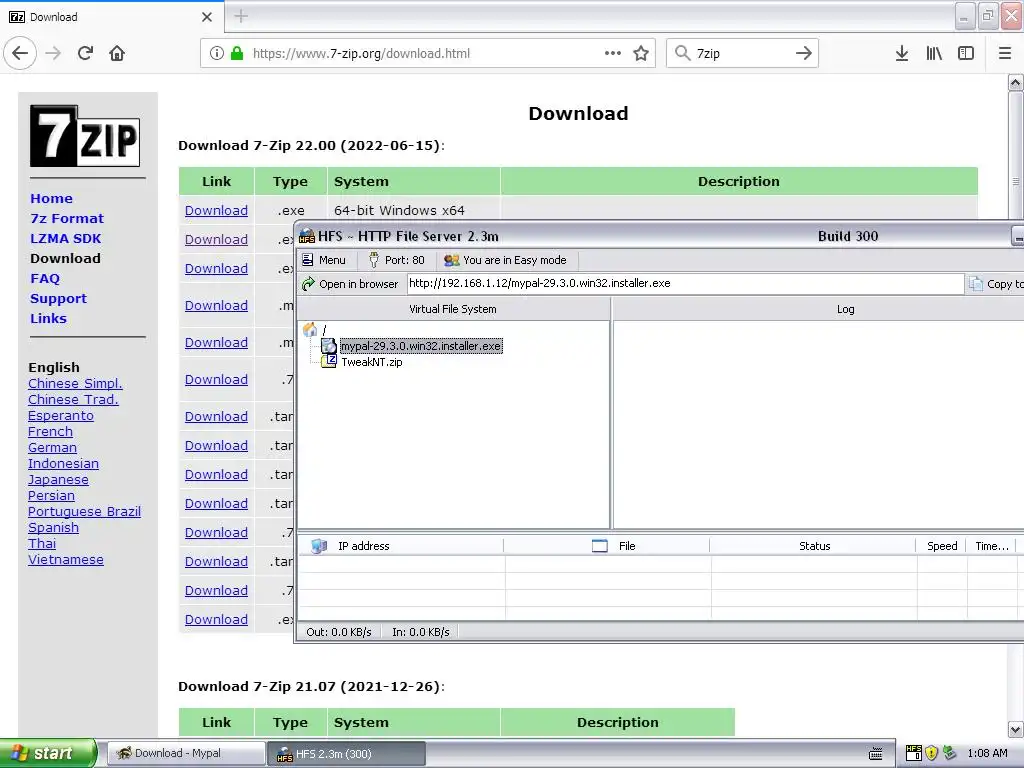Open a new browser tab with plus
This screenshot has width=1024, height=768.
[x=241, y=16]
